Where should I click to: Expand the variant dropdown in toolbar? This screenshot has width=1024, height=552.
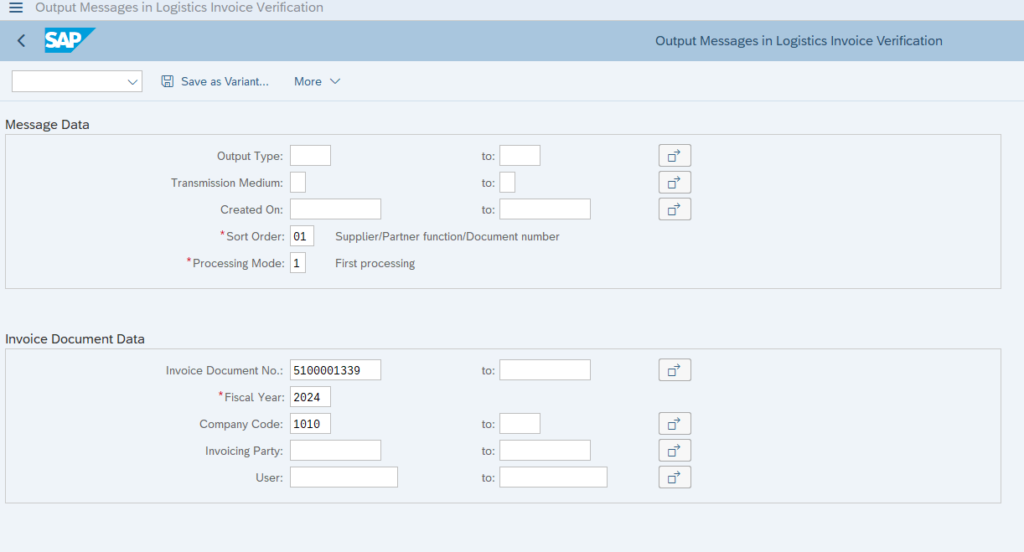click(x=133, y=82)
